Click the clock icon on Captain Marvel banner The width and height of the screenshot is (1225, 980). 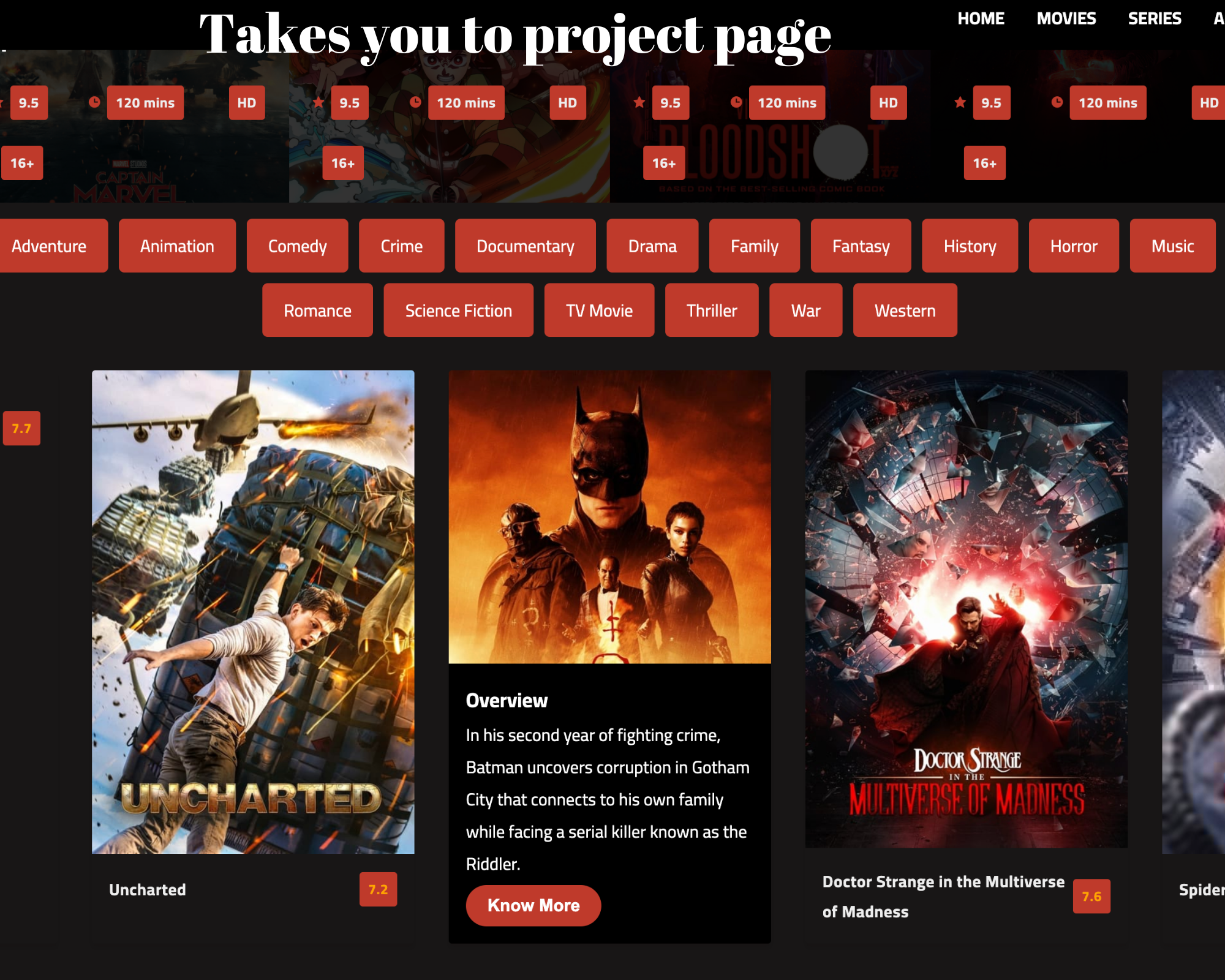[x=94, y=102]
